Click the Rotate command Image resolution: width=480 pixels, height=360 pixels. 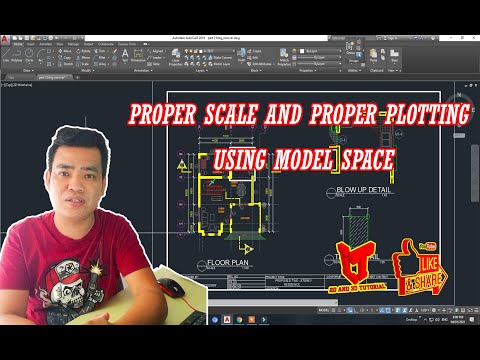(83, 51)
